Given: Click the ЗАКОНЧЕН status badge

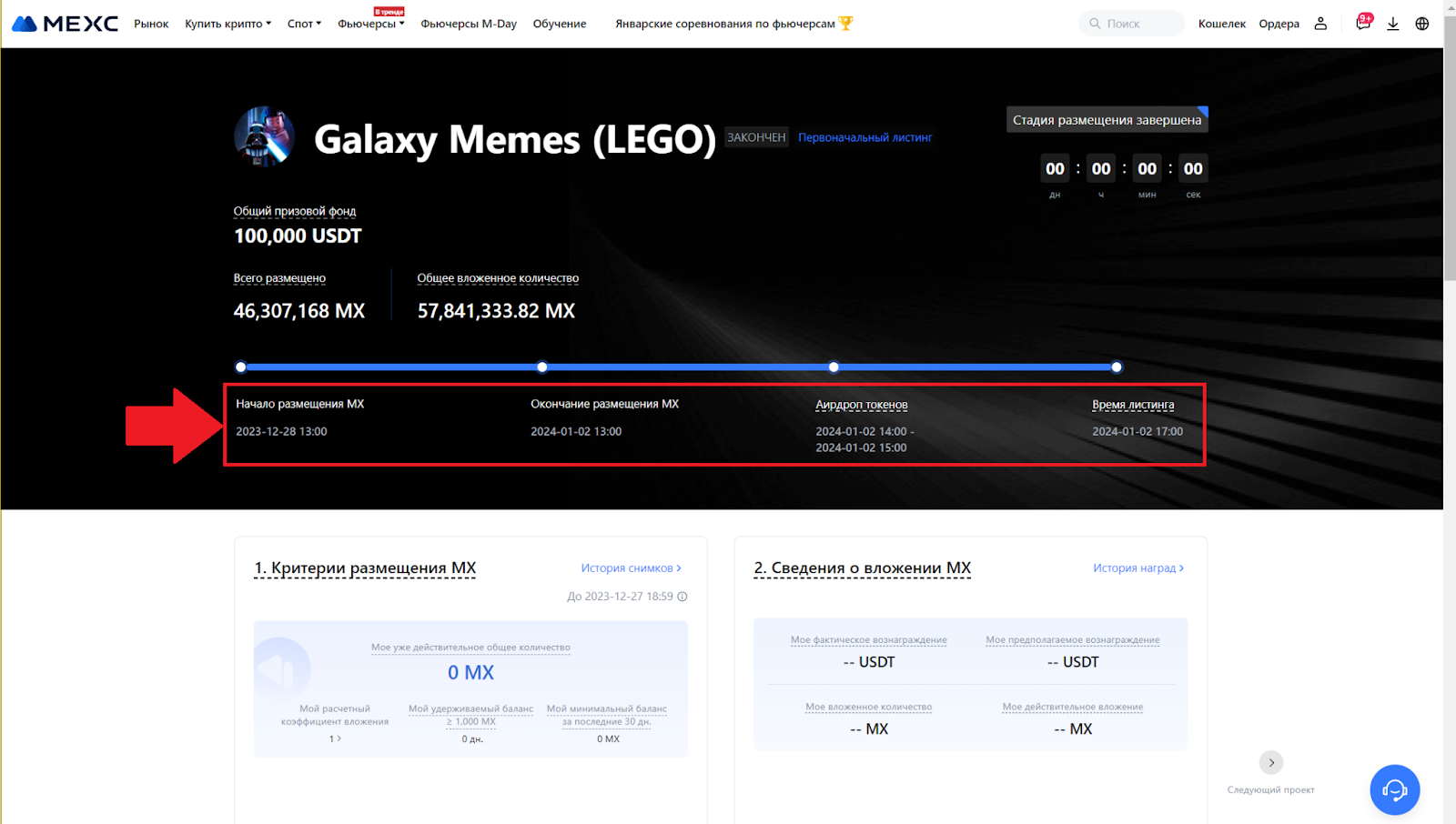Looking at the screenshot, I should coord(756,137).
